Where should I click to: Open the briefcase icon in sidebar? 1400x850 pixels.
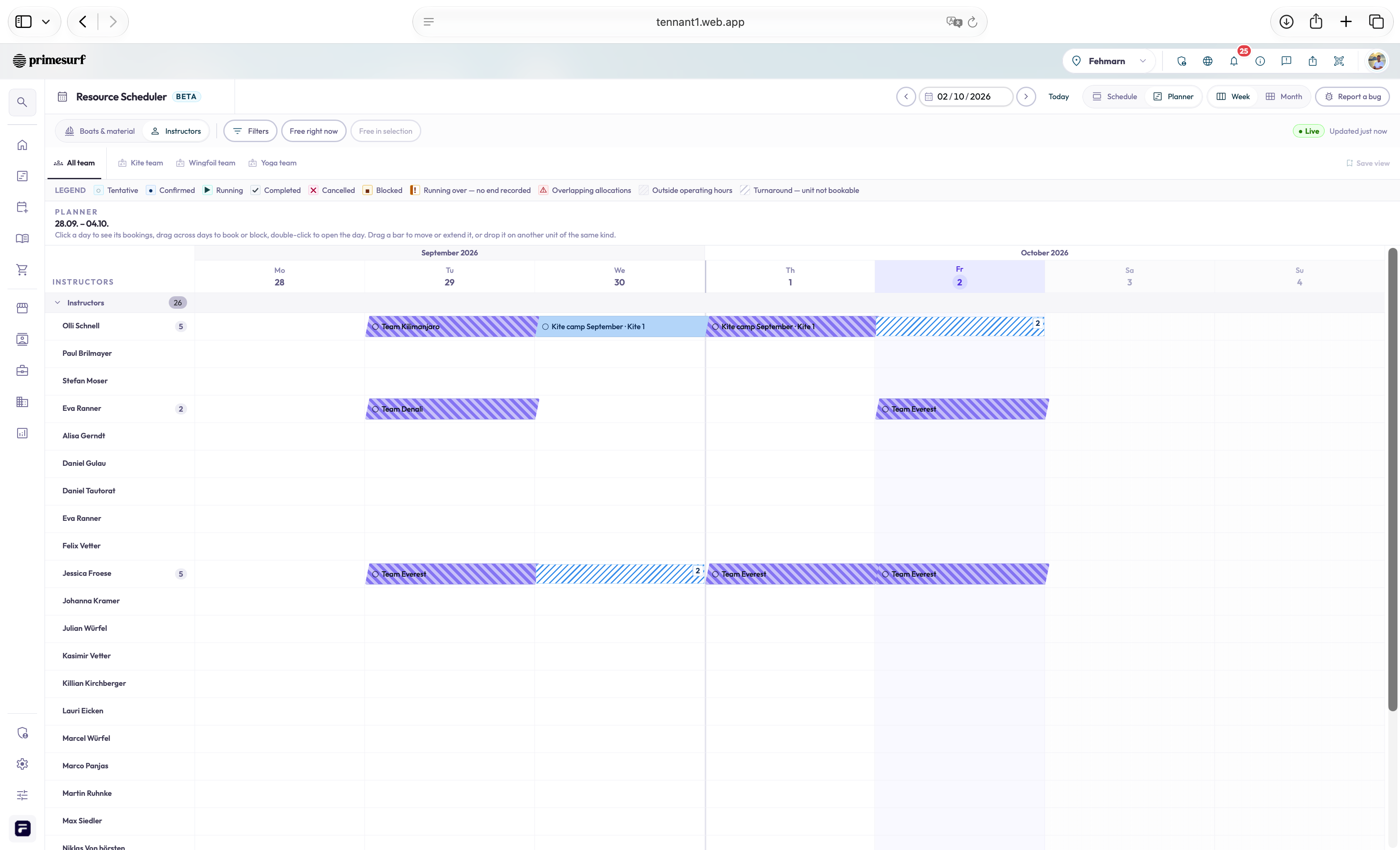[22, 370]
